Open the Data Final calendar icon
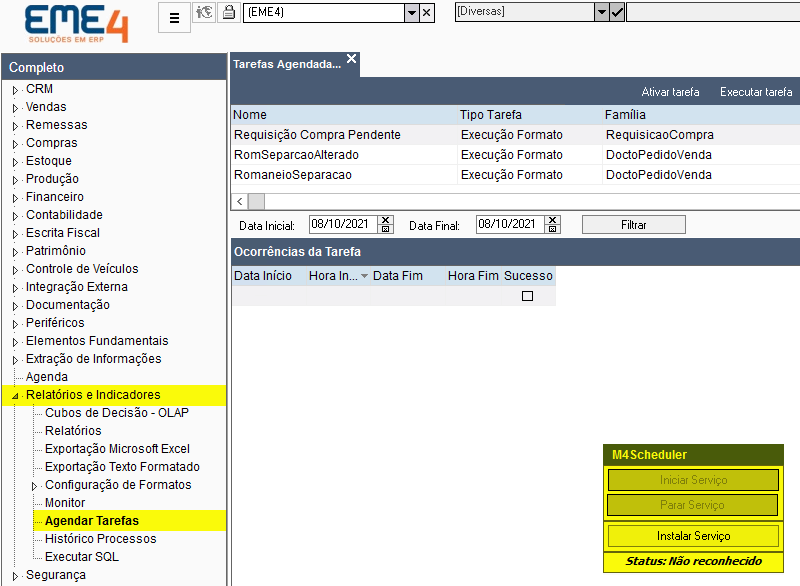This screenshot has height=586, width=800. pyautogui.click(x=553, y=229)
